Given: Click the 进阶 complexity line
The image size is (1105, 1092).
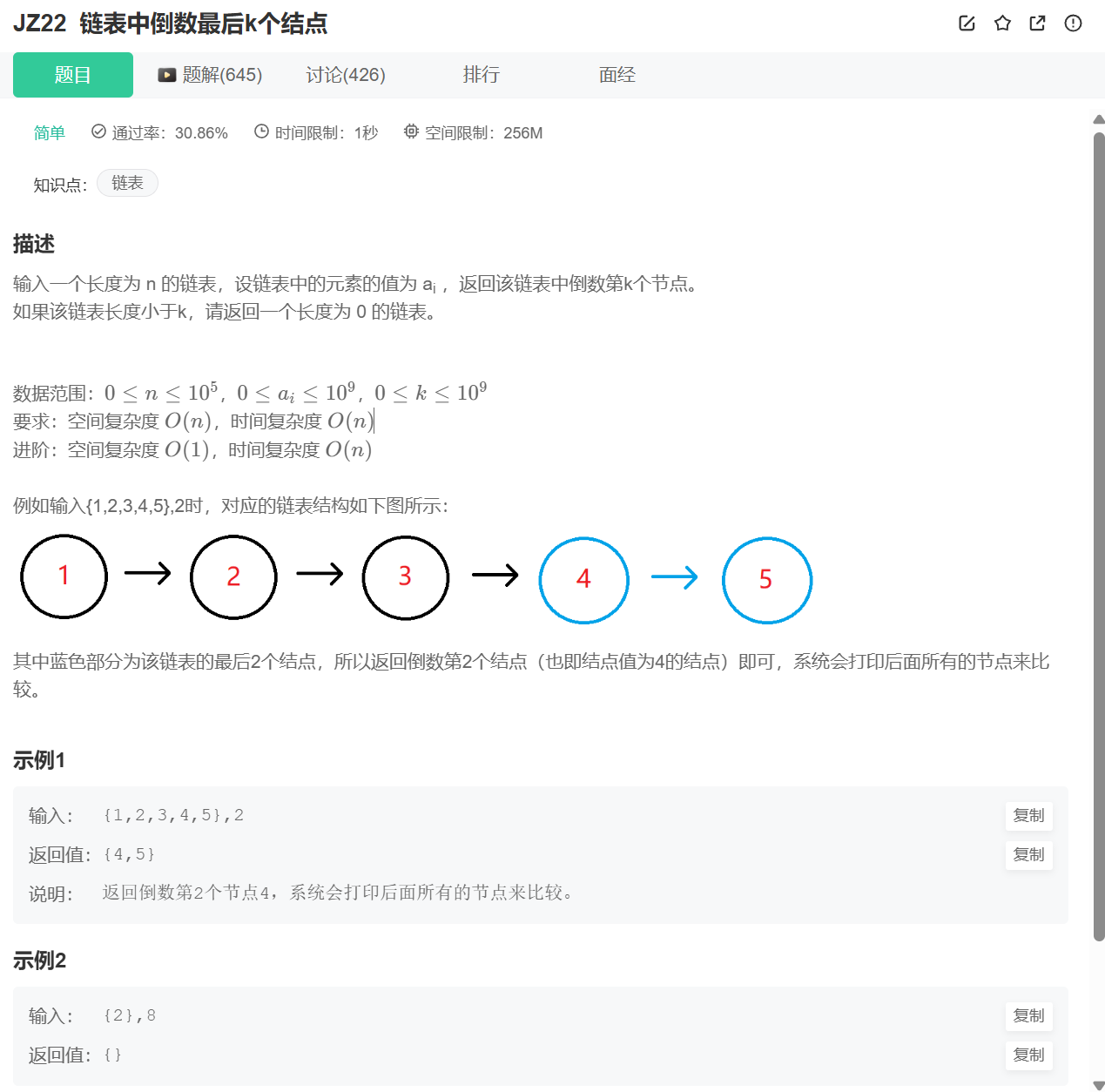Looking at the screenshot, I should tap(192, 449).
